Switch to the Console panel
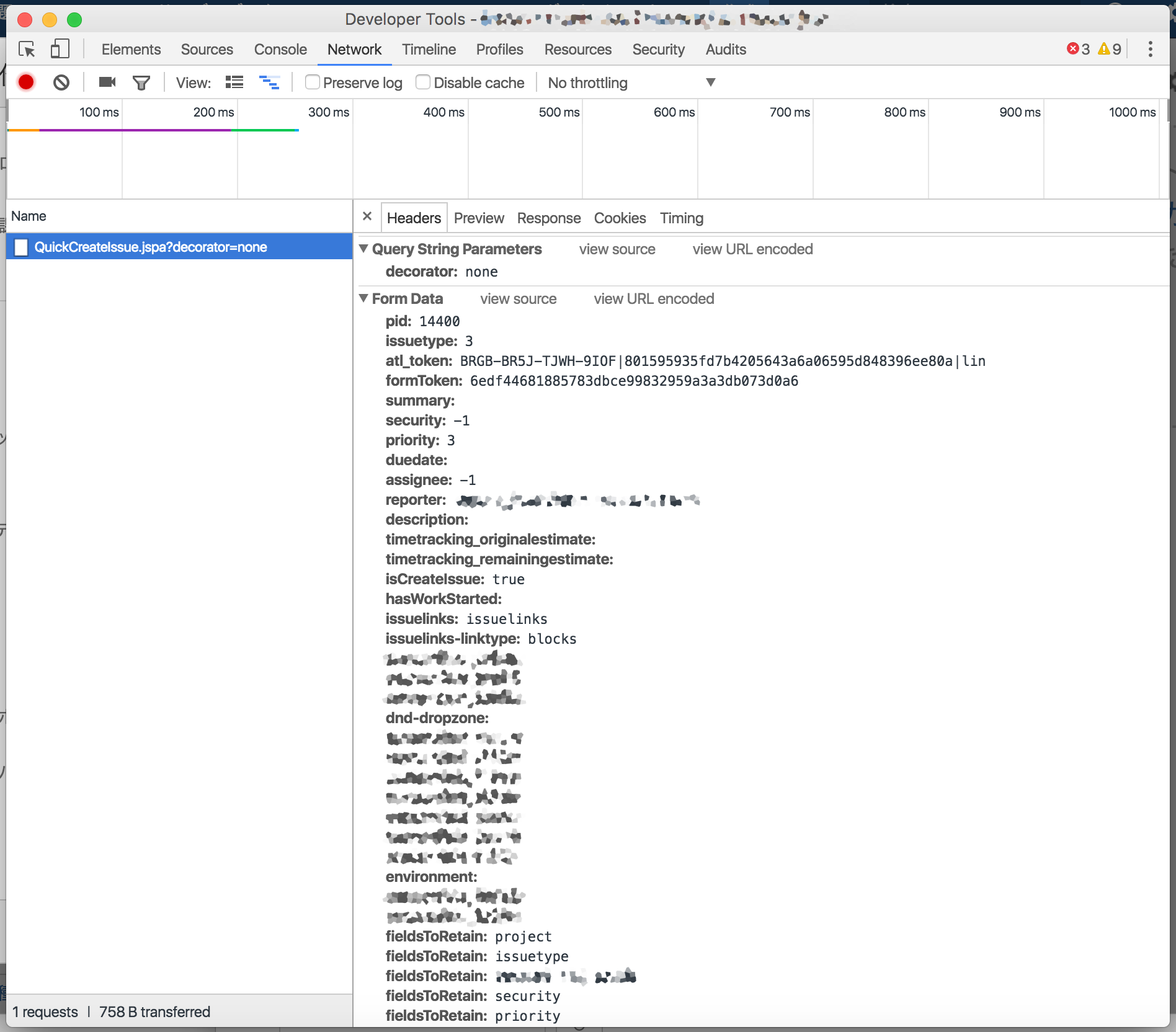Screen dimensions: 1176x1032 coord(280,49)
